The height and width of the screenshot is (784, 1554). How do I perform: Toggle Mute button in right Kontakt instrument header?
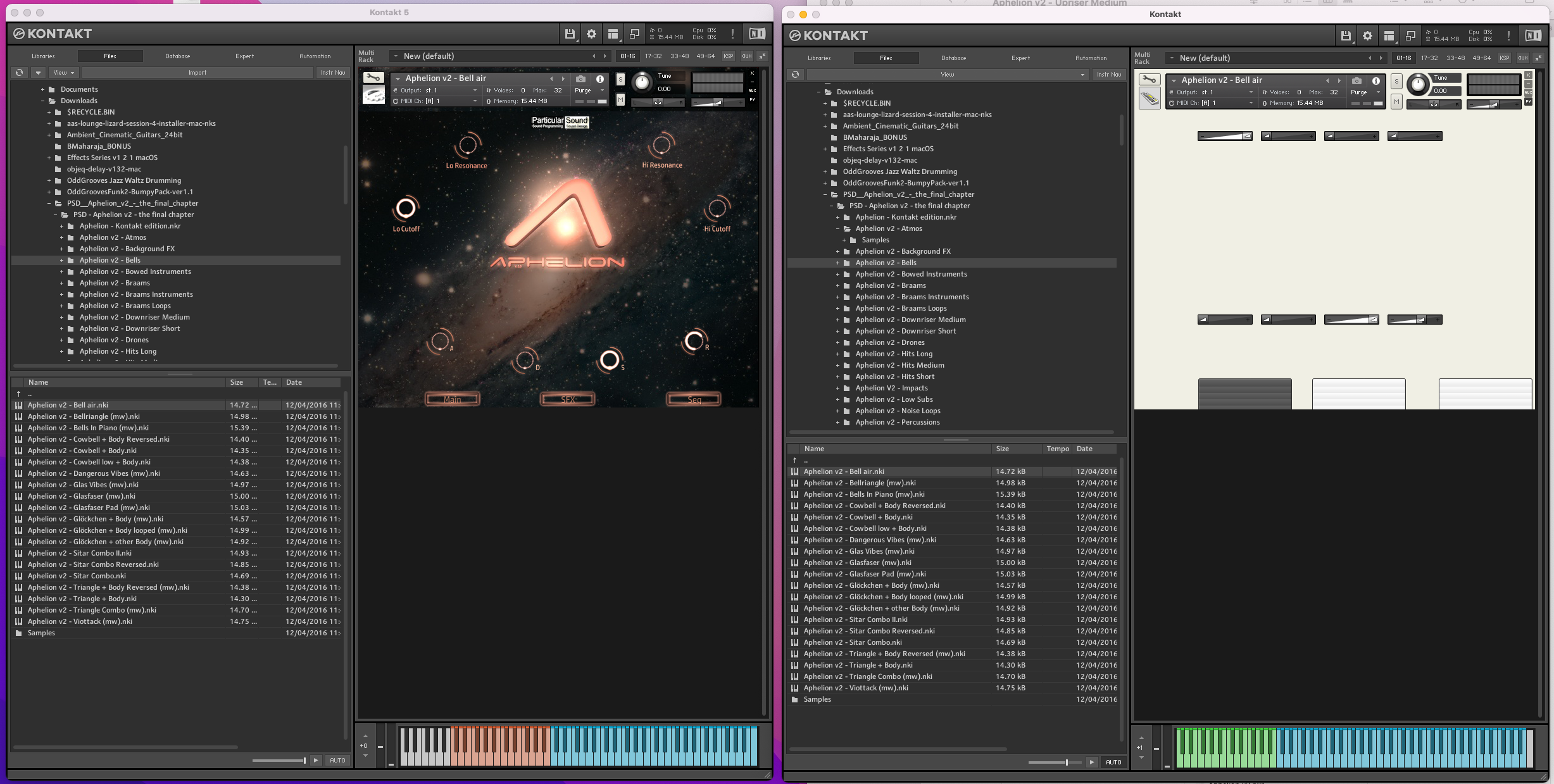(x=1396, y=101)
